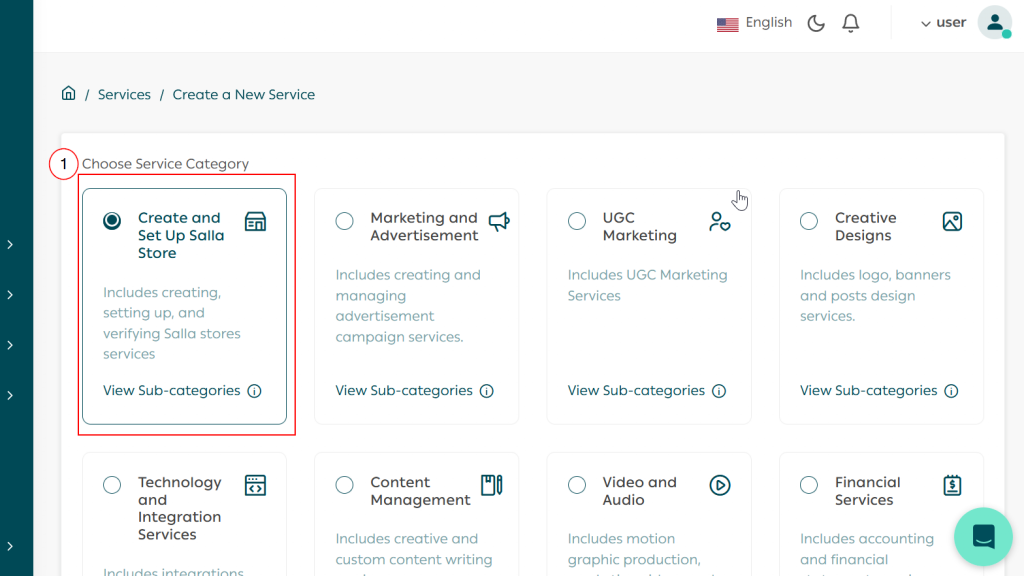The height and width of the screenshot is (576, 1024).
Task: Select Marketing and Advertisement radio button
Action: click(345, 221)
